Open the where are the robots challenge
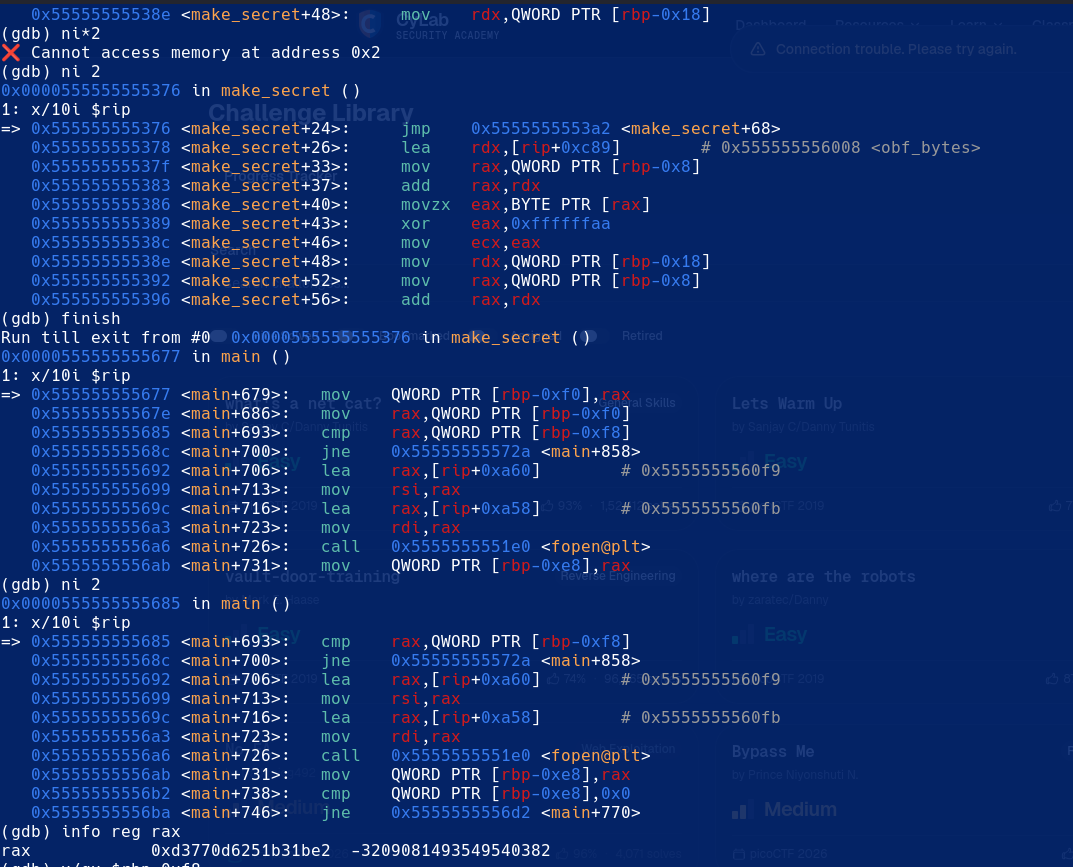1073x867 pixels. pyautogui.click(x=823, y=577)
